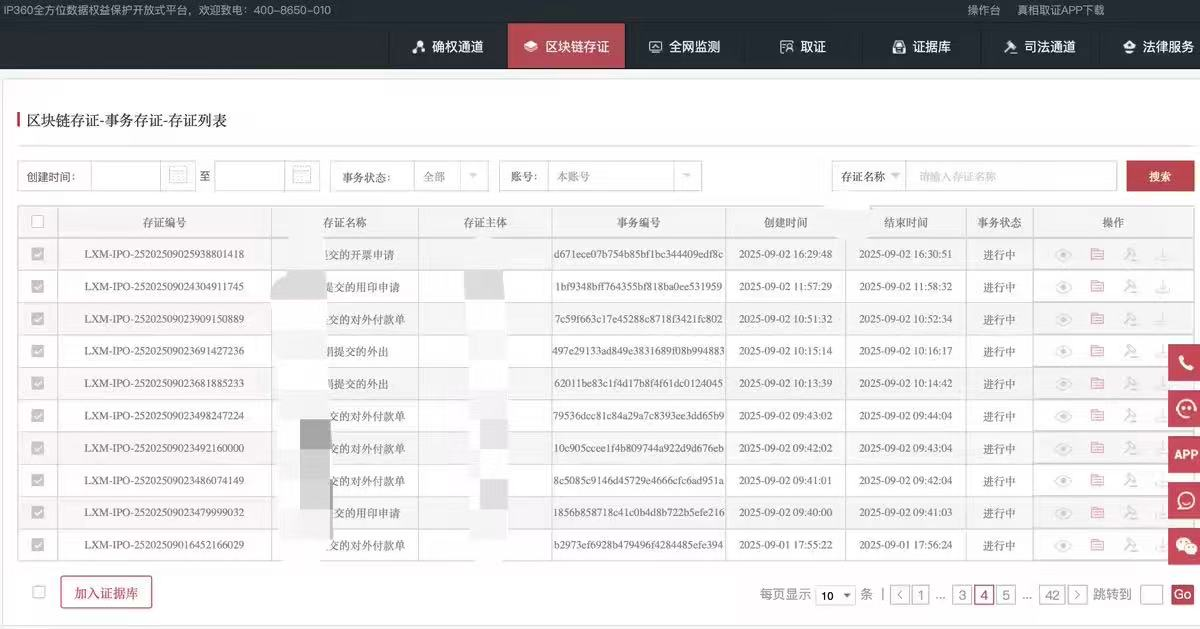Viewport: 1200px width, 629px height.
Task: Uncheck the row LXM-IPO-25202509025938801418 checkbox
Action: 38,255
